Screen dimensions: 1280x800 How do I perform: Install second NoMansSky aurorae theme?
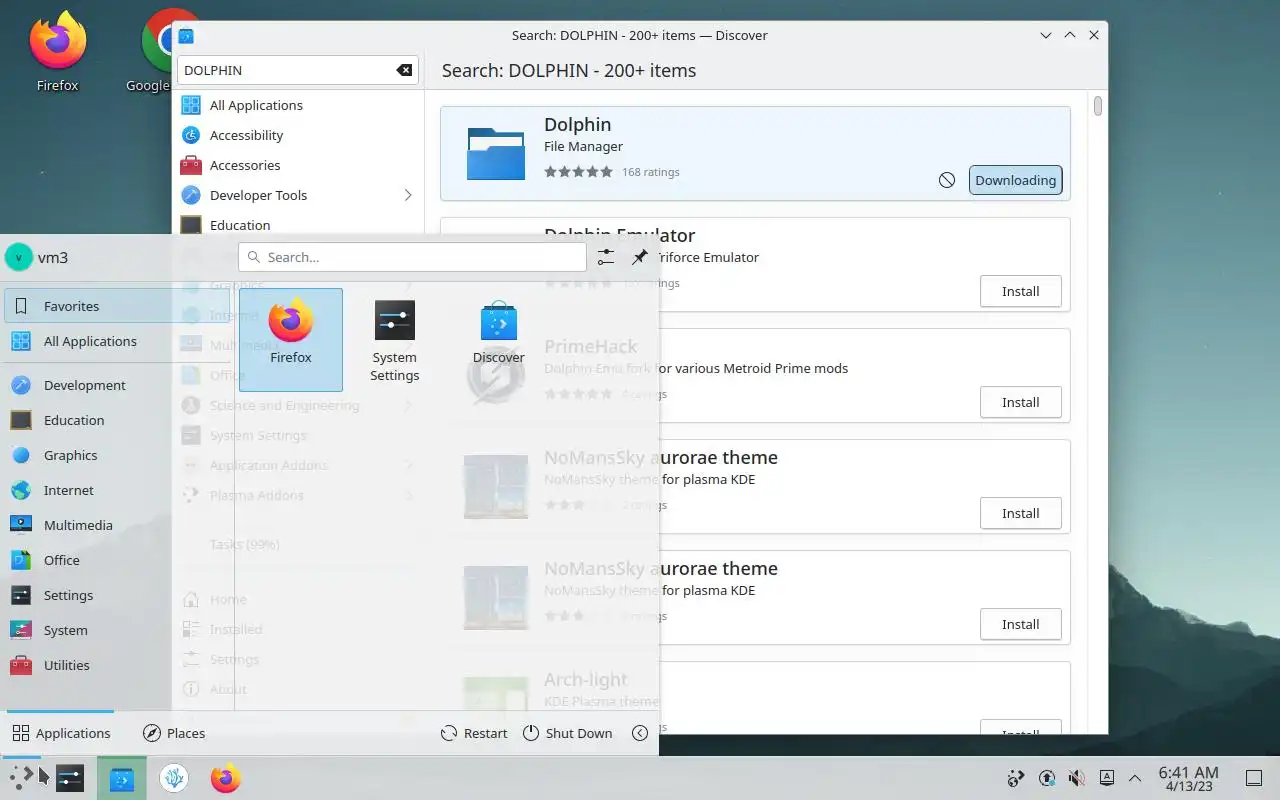coord(1020,624)
